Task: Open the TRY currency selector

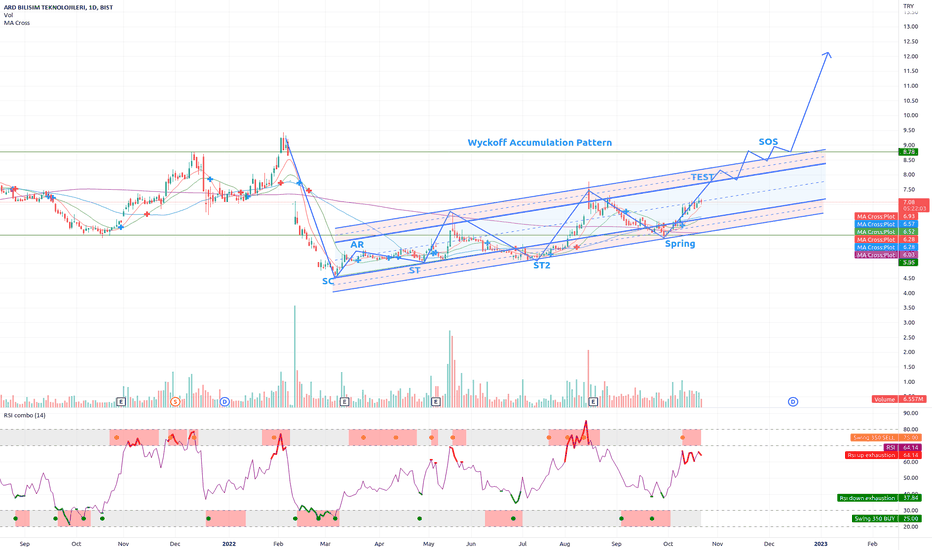Action: (909, 6)
